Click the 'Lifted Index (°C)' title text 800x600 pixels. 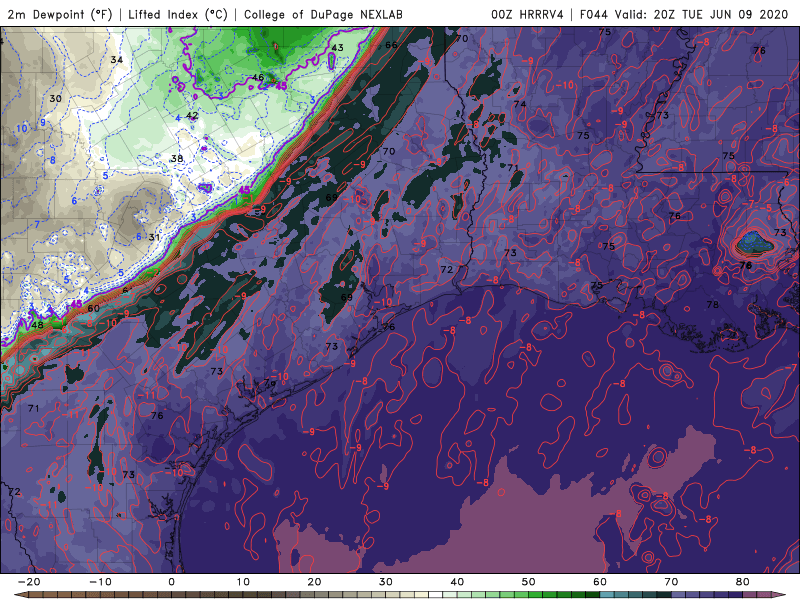[178, 14]
